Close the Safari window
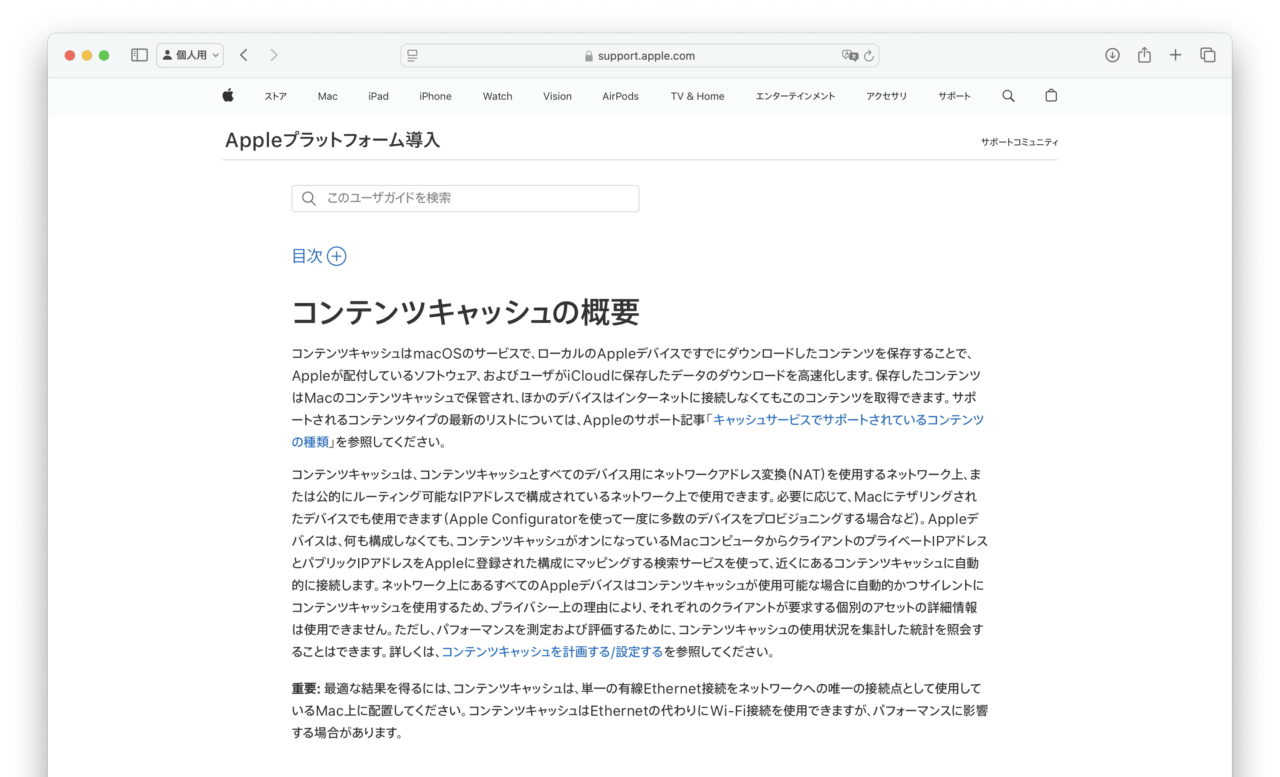Screen dimensions: 1280x777 [70, 55]
